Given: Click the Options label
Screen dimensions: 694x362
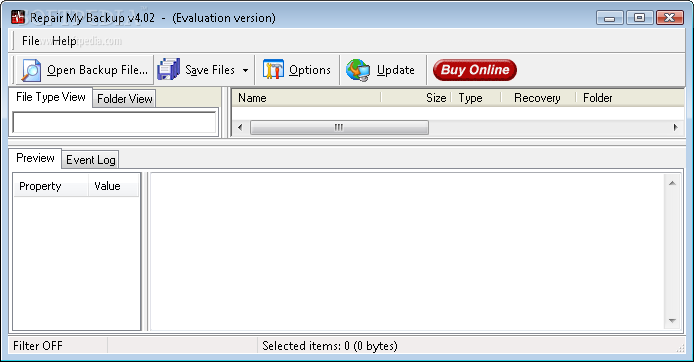Looking at the screenshot, I should pyautogui.click(x=310, y=70).
